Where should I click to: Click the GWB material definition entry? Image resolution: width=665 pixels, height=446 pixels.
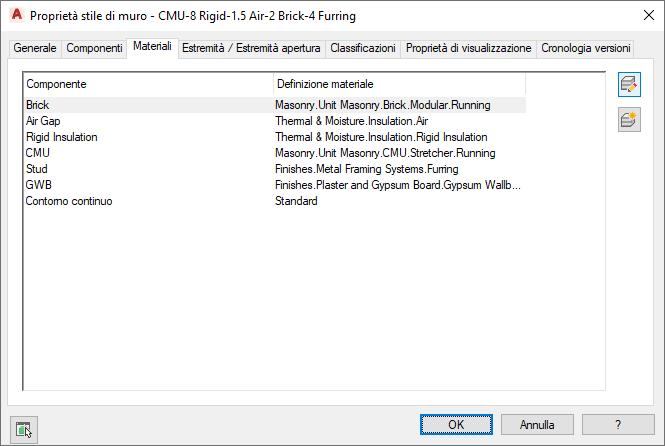[x=398, y=185]
